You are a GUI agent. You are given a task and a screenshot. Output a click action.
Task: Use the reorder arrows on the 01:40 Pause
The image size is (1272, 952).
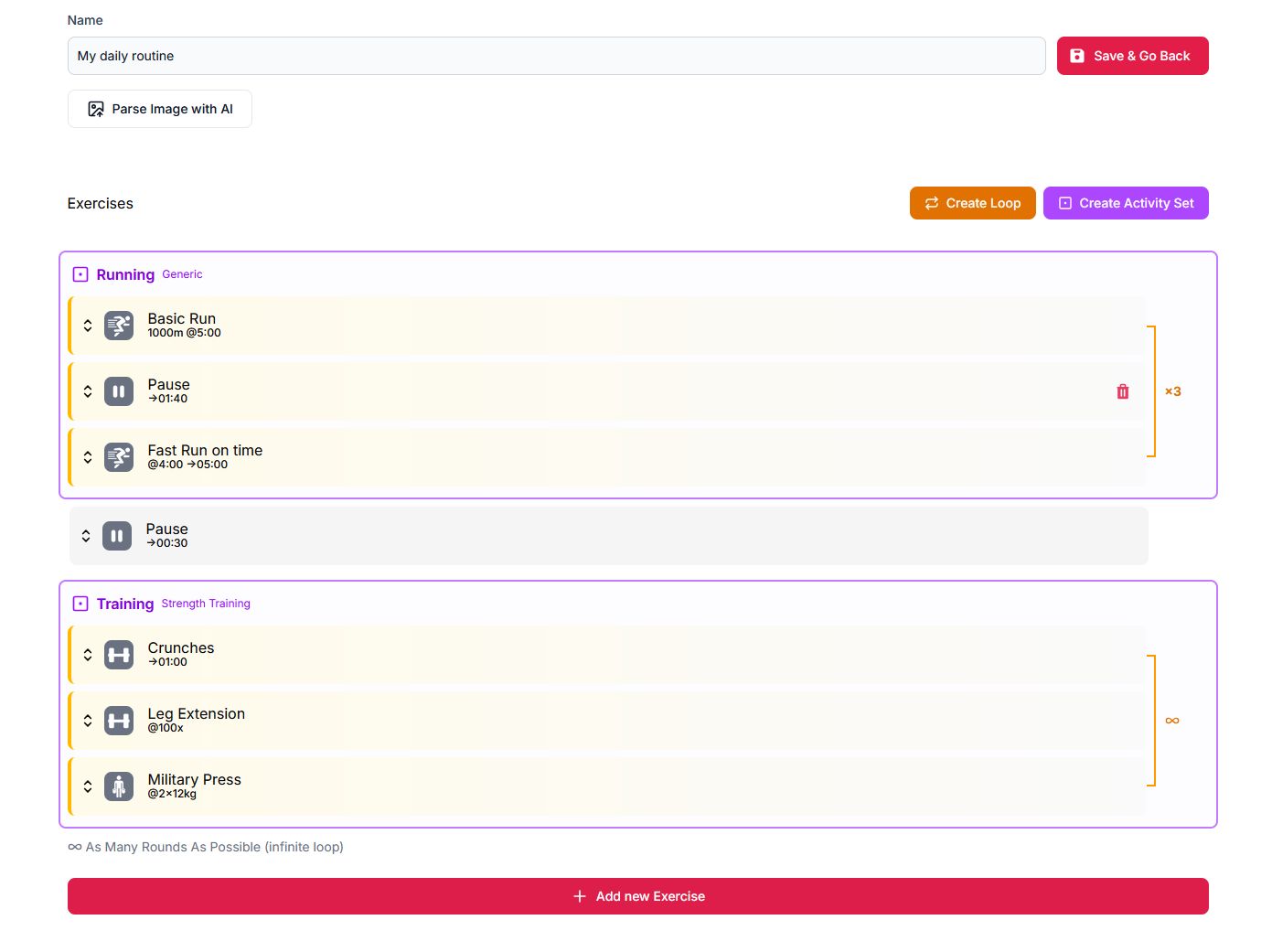pos(88,391)
